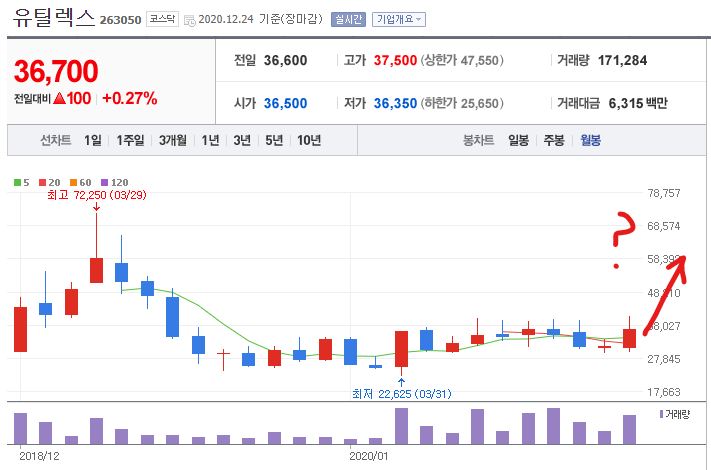Image resolution: width=711 pixels, height=470 pixels.
Task: Click the stock name 유틸렉스
Action: [54, 18]
